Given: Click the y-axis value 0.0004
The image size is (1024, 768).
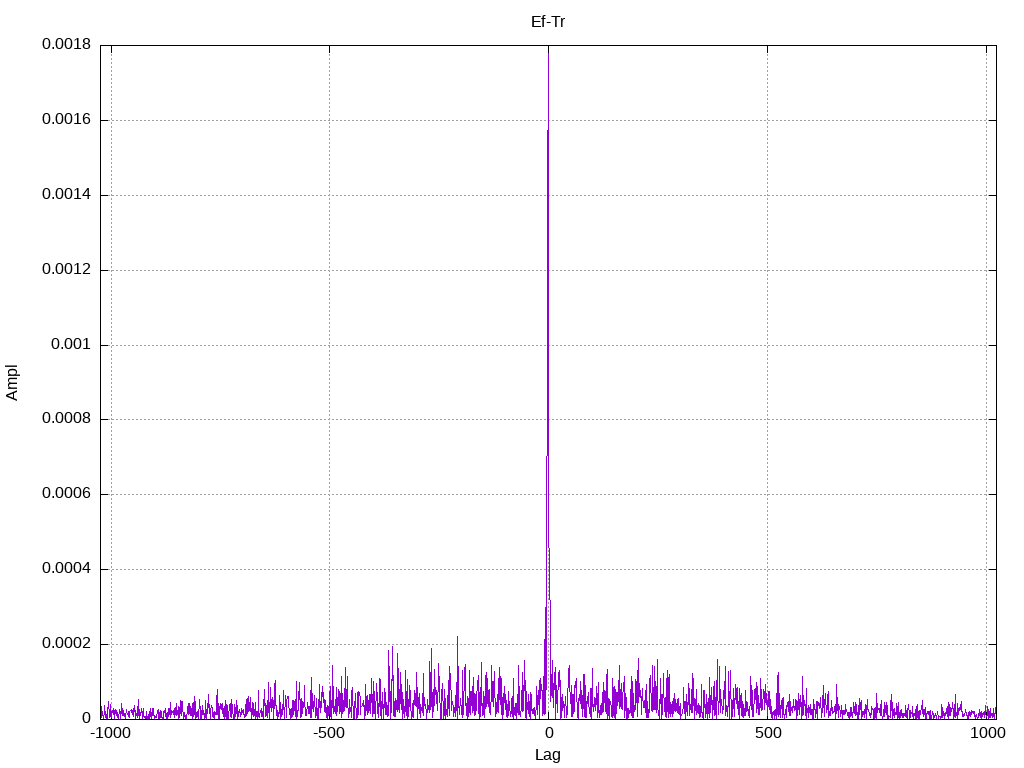Looking at the screenshot, I should tap(67, 569).
